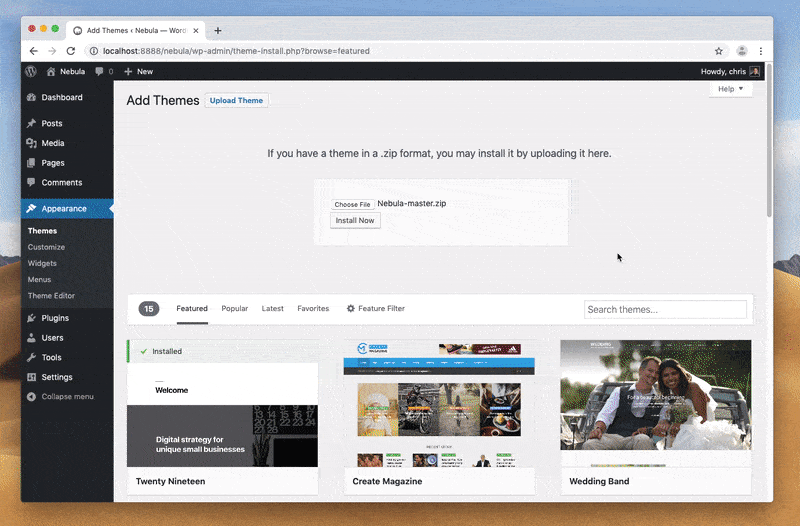The width and height of the screenshot is (800, 526).
Task: Click the Settings sliders icon
Action: (32, 377)
